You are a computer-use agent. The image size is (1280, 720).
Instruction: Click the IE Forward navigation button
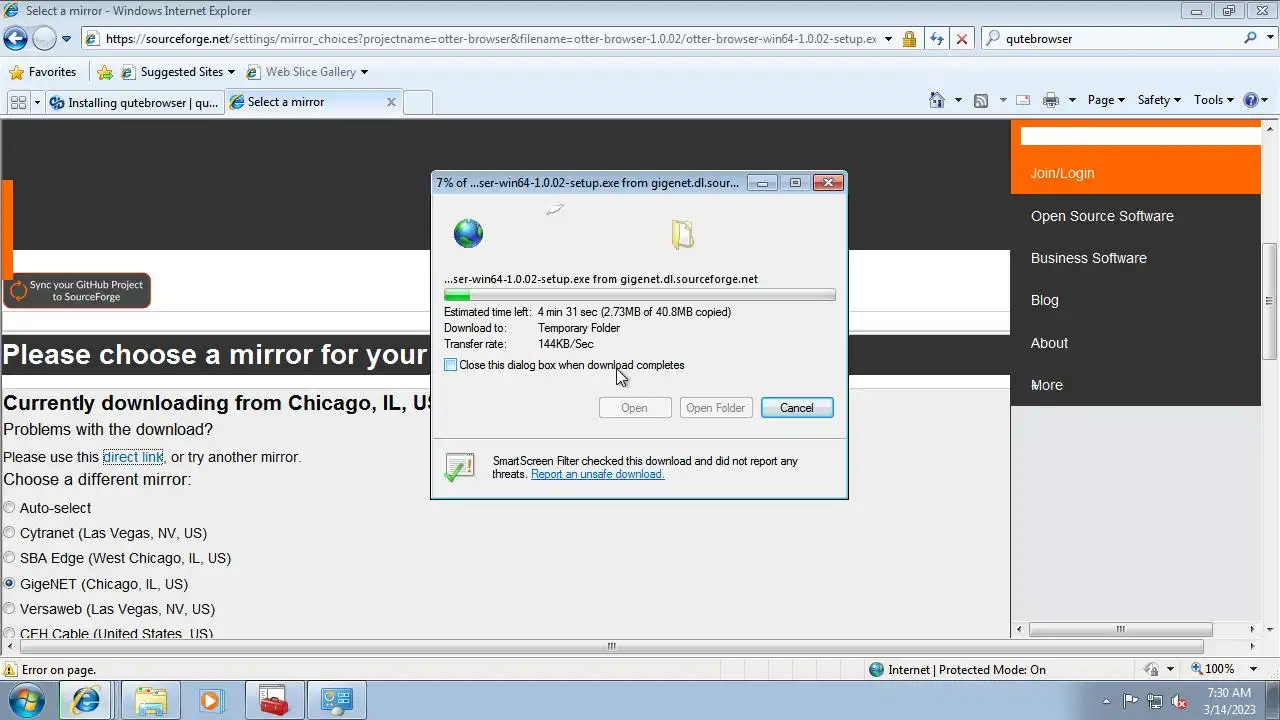click(x=44, y=39)
